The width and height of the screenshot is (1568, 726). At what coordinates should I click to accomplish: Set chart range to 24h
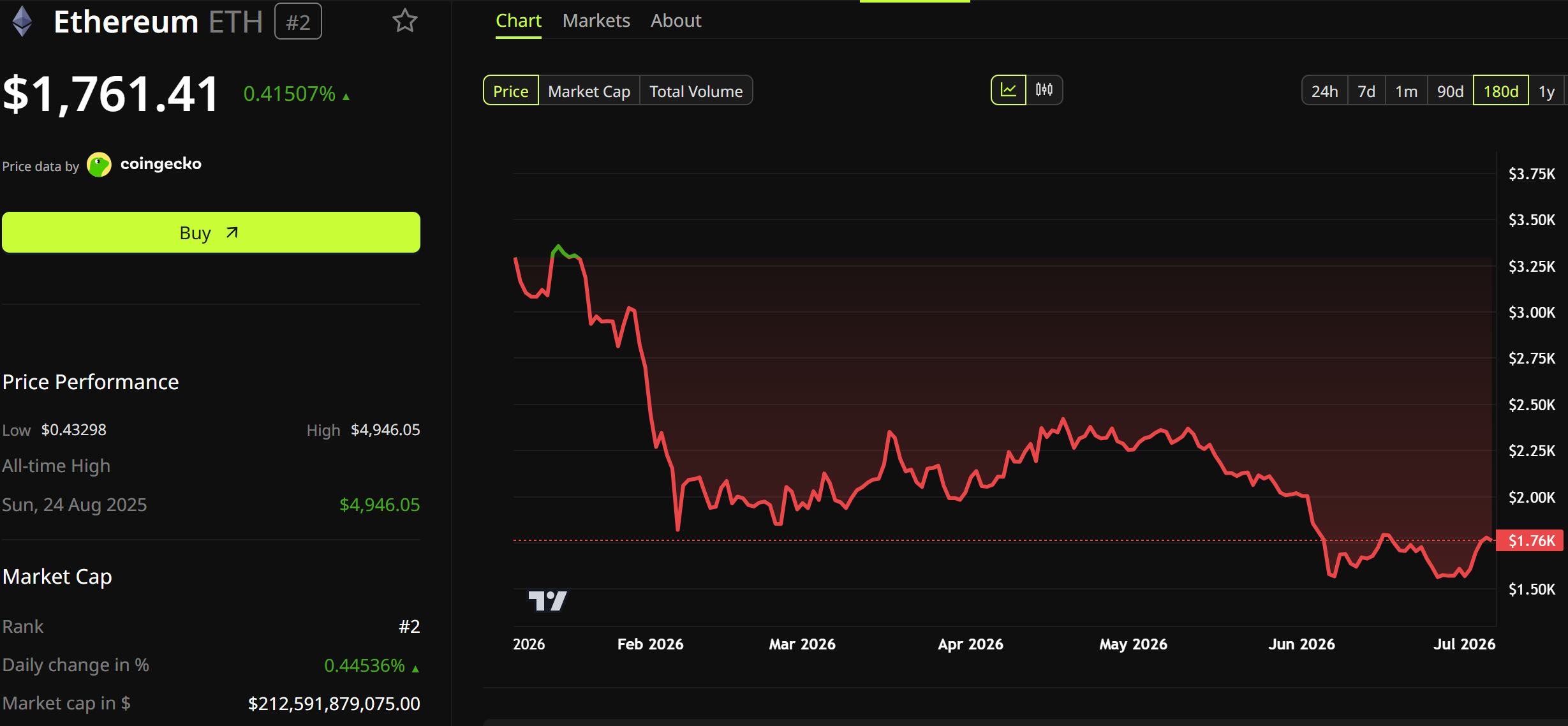coord(1324,91)
